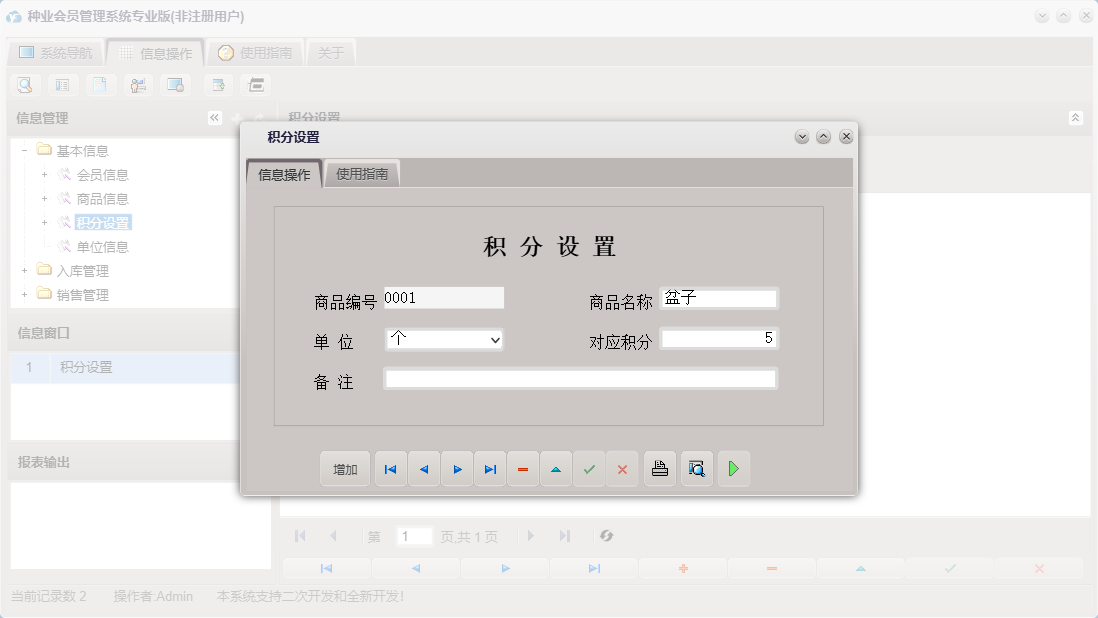Confirm changes with the green check icon

[589, 468]
